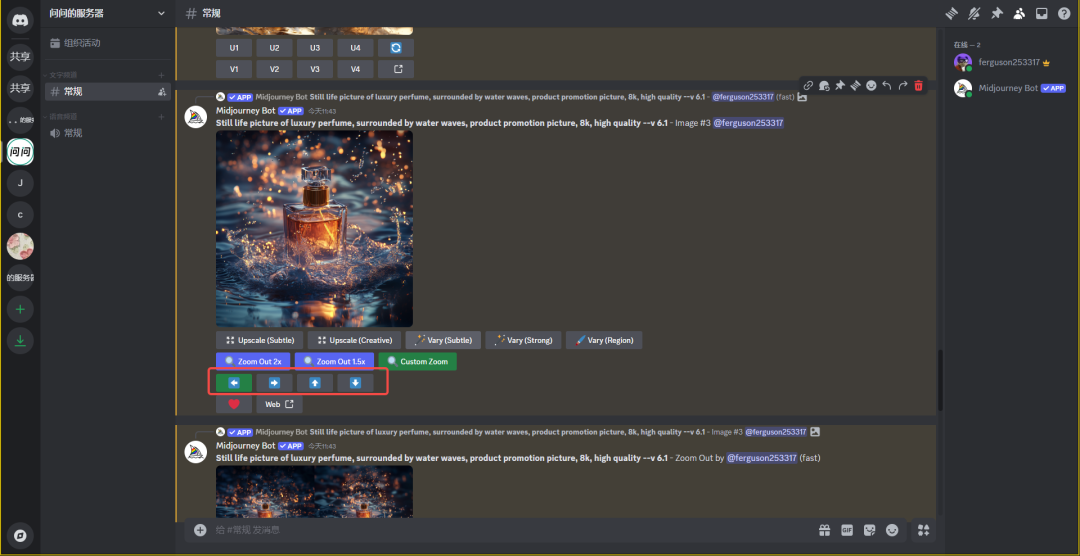1080x556 pixels.
Task: Click plus attach button in message bar
Action: pos(200,530)
